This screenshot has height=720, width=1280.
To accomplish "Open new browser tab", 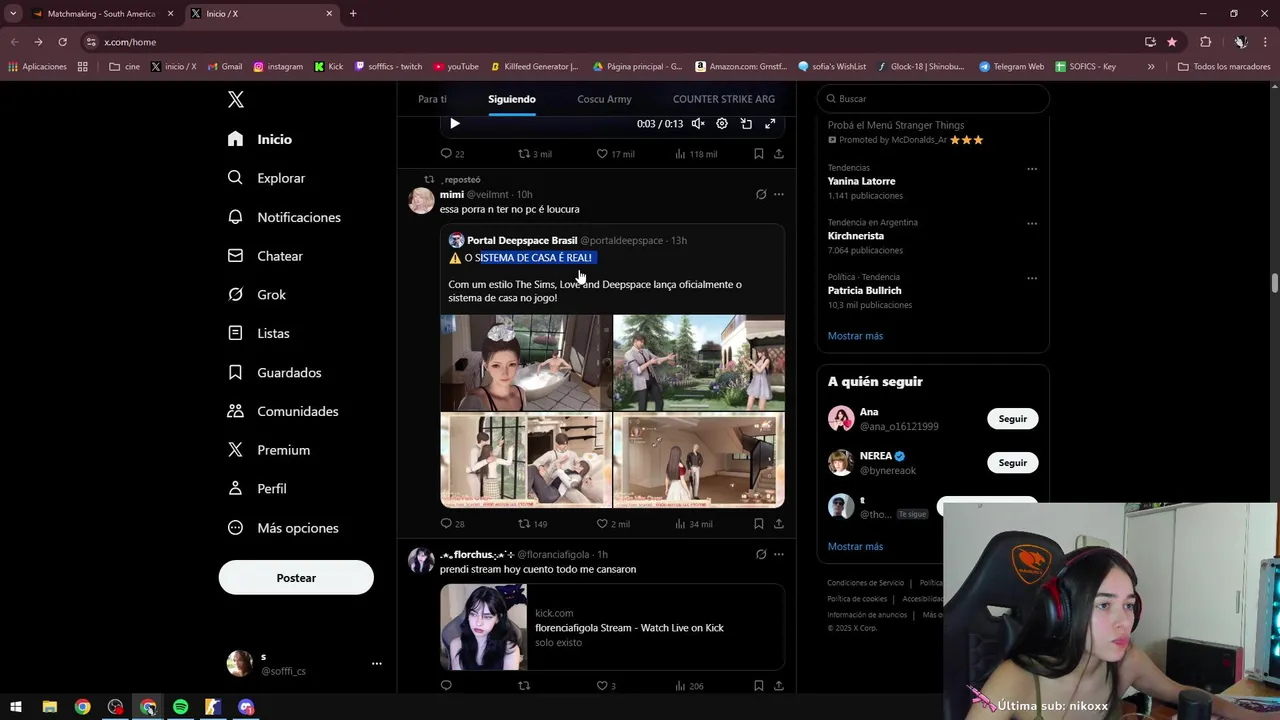I will click(353, 14).
